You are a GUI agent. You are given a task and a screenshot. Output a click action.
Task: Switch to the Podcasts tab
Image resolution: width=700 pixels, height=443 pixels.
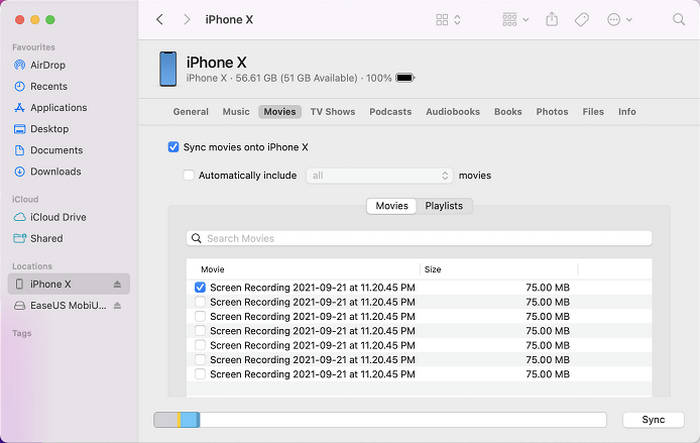pyautogui.click(x=390, y=112)
